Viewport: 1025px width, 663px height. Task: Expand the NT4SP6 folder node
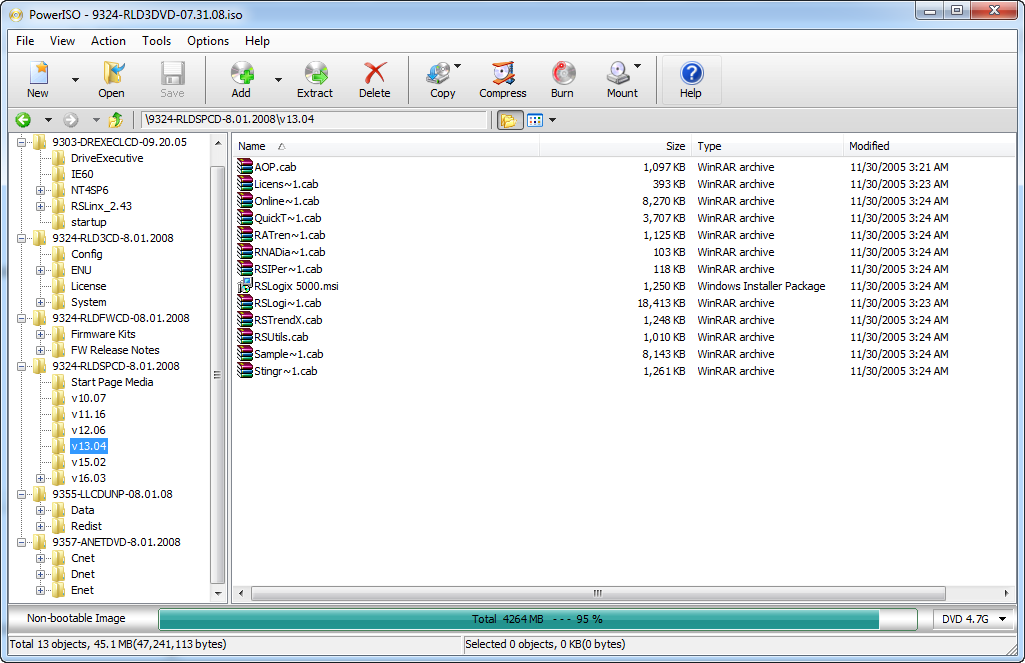41,190
